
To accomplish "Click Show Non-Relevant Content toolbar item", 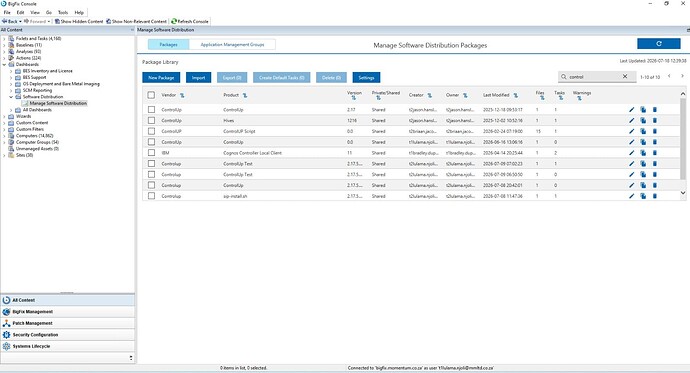I will (x=136, y=21).
